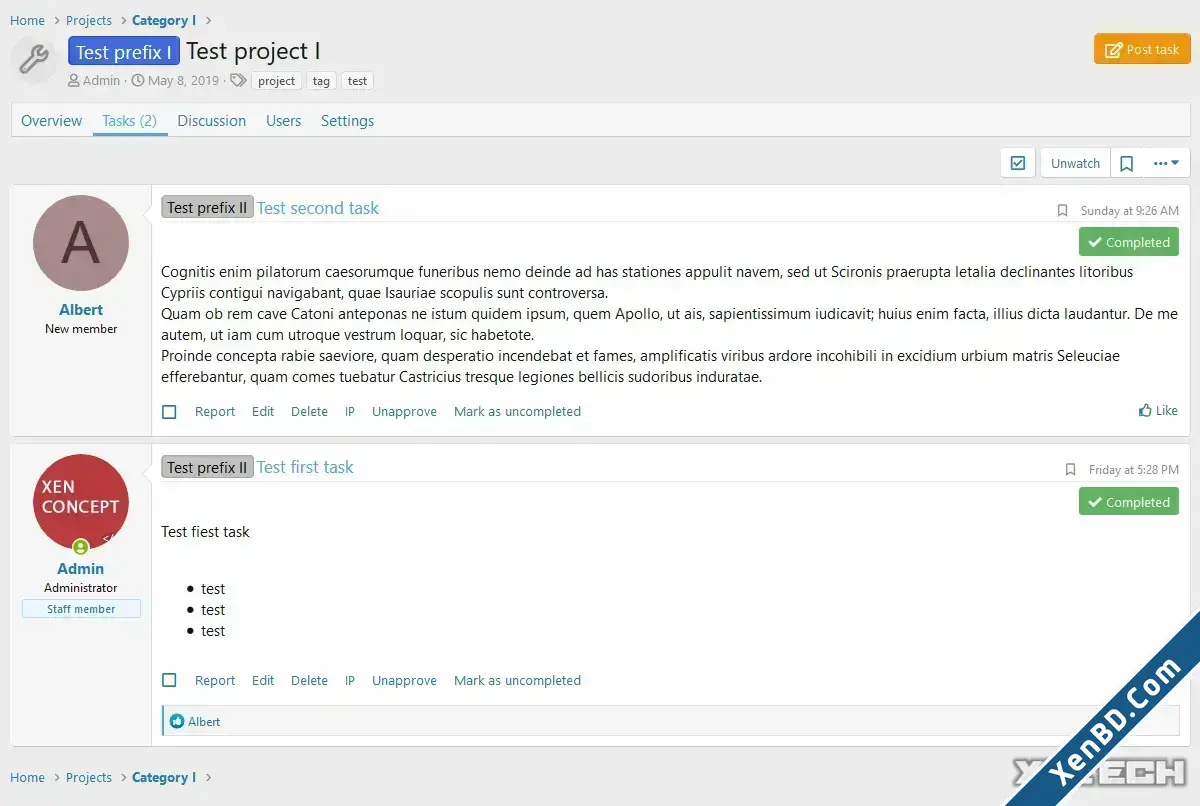1200x806 pixels.
Task: Switch to the Discussion tab
Action: [x=211, y=121]
